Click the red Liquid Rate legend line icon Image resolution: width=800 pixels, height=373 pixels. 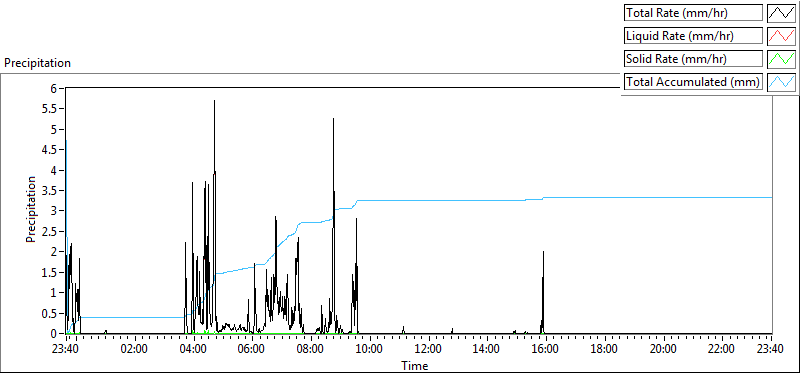pos(782,36)
